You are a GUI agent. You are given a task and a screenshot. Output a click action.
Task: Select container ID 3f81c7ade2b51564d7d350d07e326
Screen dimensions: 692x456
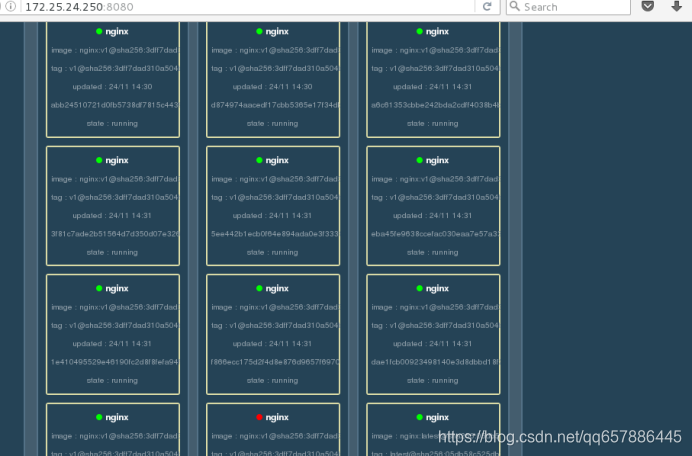(115, 234)
